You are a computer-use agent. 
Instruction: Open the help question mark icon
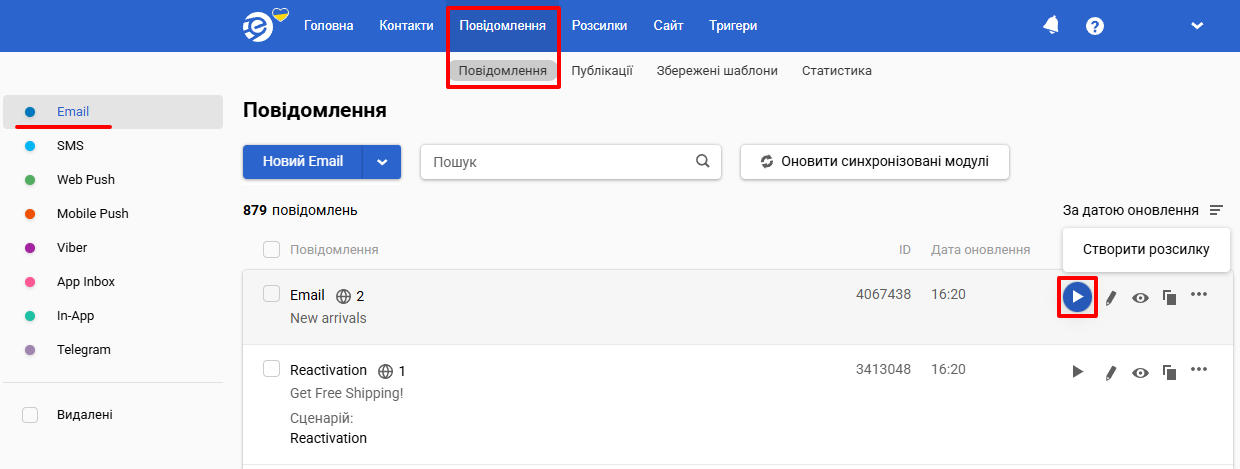[x=1095, y=26]
